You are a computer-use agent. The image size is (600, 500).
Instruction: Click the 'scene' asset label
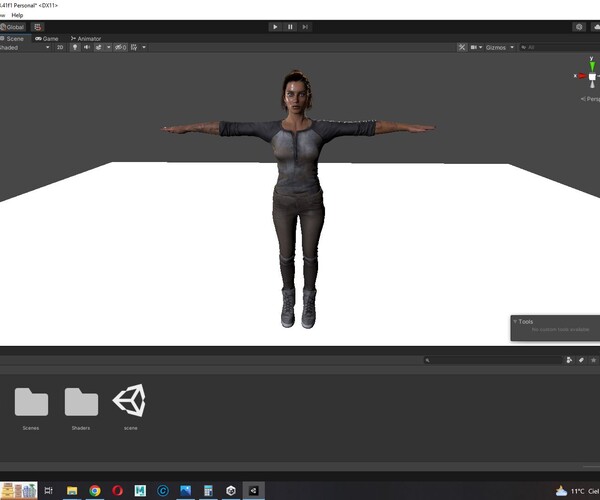130,428
